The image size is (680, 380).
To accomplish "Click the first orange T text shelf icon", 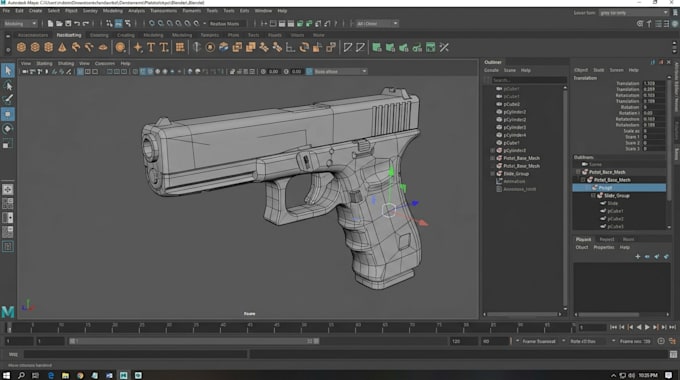I will [x=151, y=47].
